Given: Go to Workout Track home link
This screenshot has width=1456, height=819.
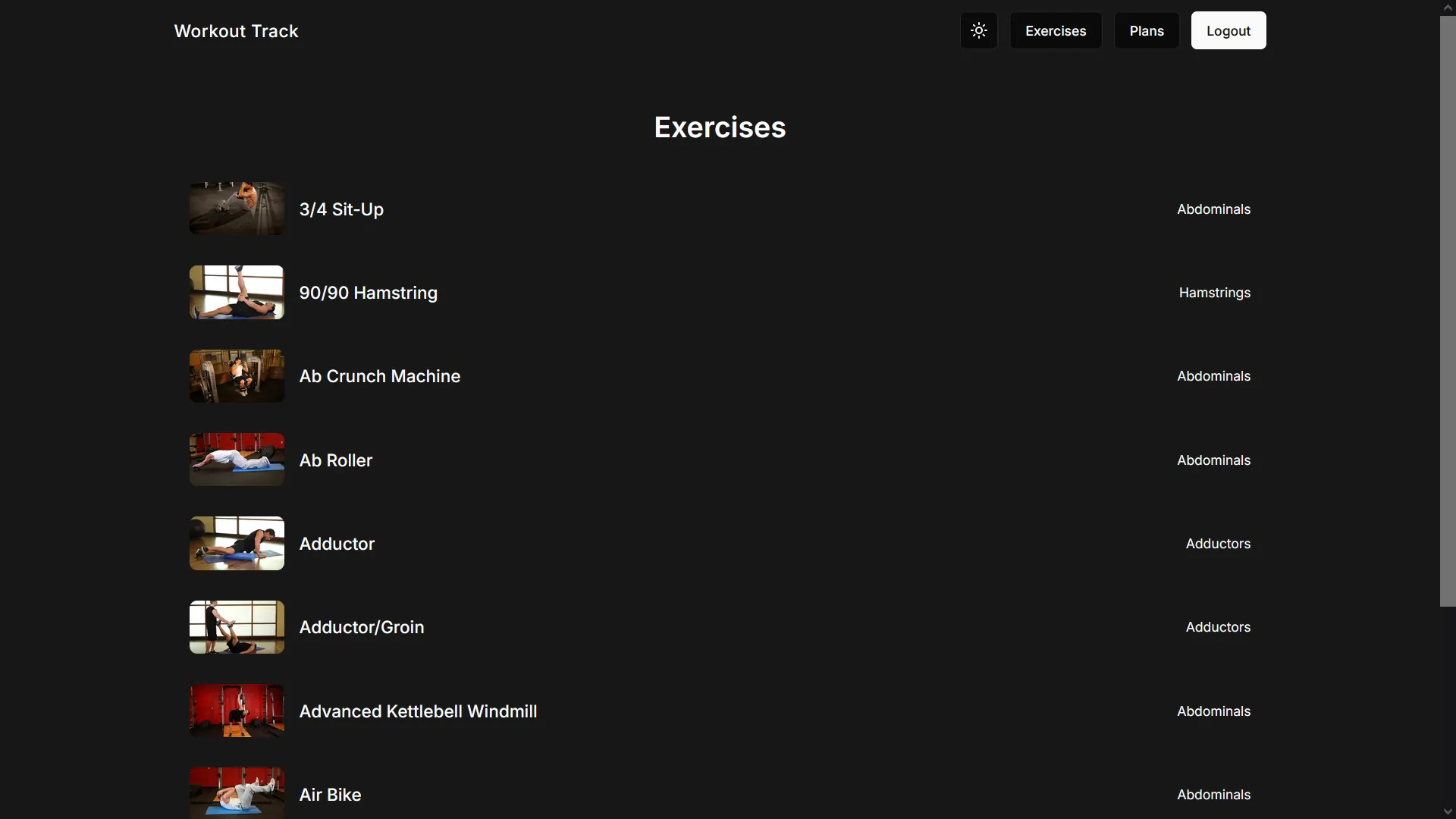Looking at the screenshot, I should pos(236,31).
